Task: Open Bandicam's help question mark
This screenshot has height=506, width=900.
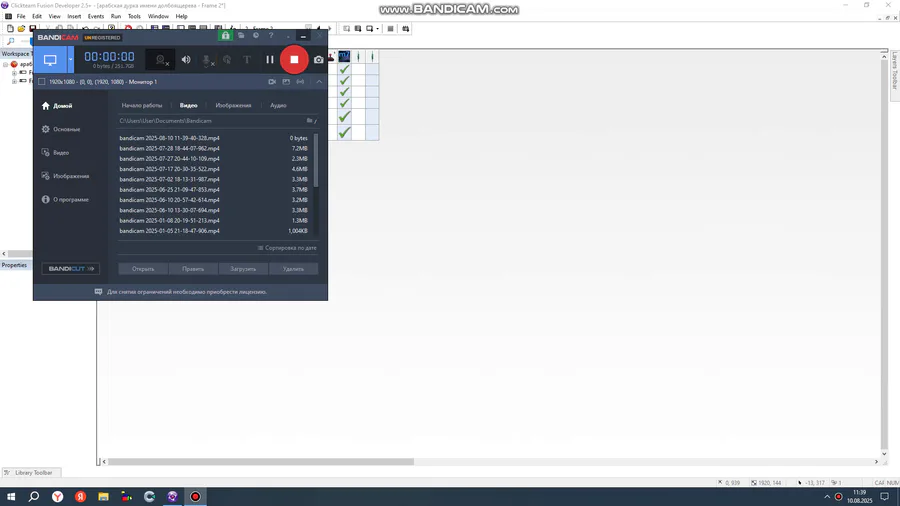Action: (x=271, y=36)
